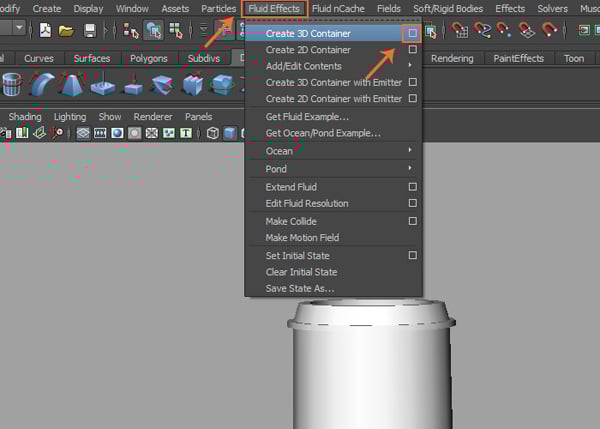
Task: Click the shelf cube with green ring icon
Action: pos(222,85)
